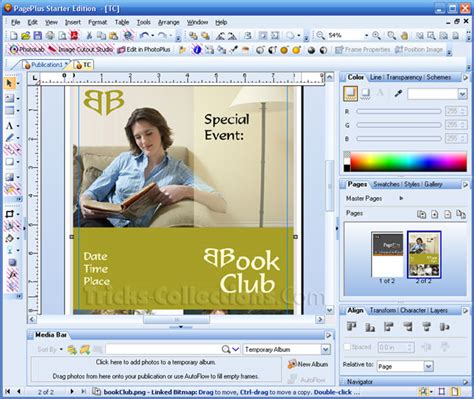This screenshot has height=399, width=474.
Task: Choose the Pen drawing tool
Action: click(9, 138)
